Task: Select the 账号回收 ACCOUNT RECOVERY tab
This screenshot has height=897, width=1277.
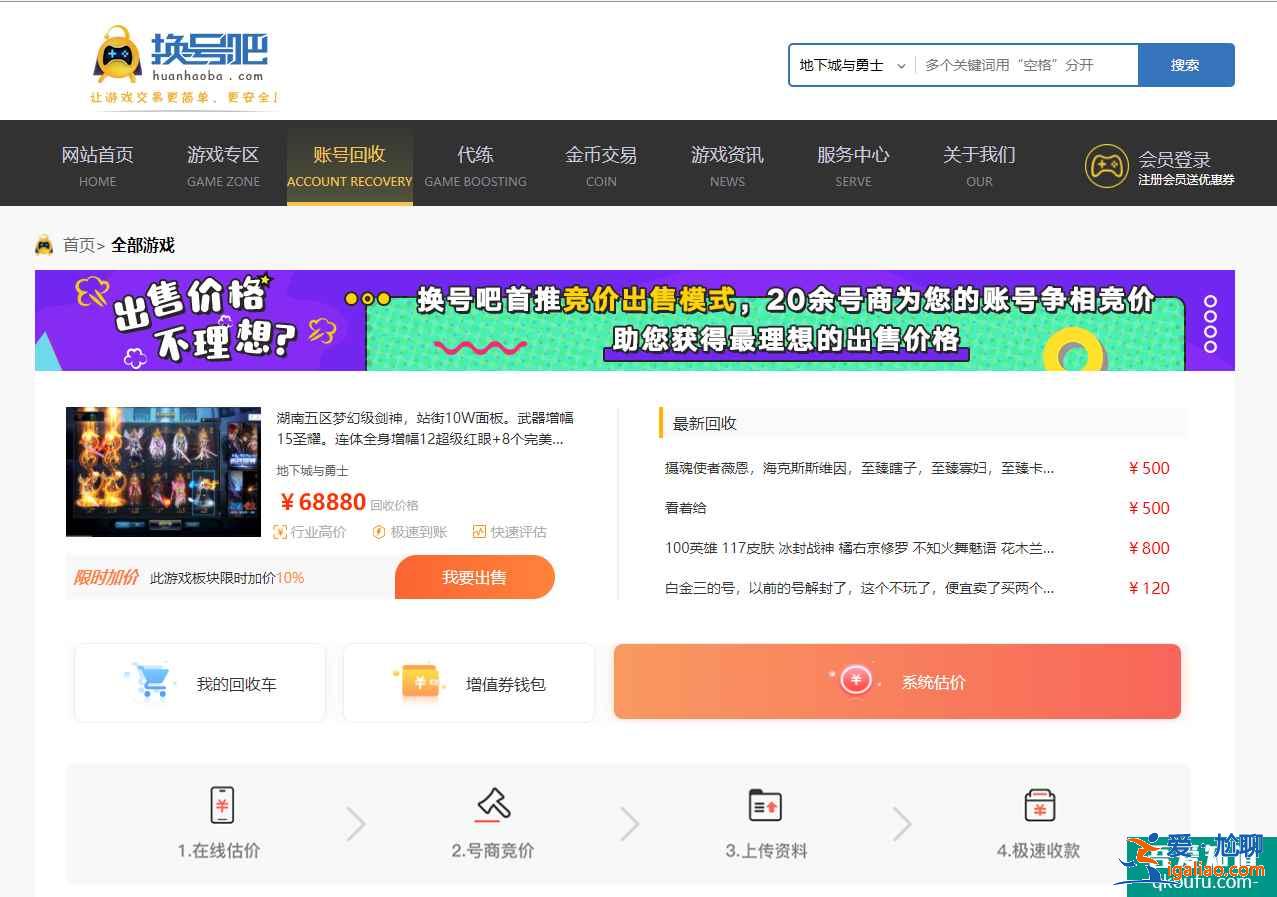Action: coord(349,163)
